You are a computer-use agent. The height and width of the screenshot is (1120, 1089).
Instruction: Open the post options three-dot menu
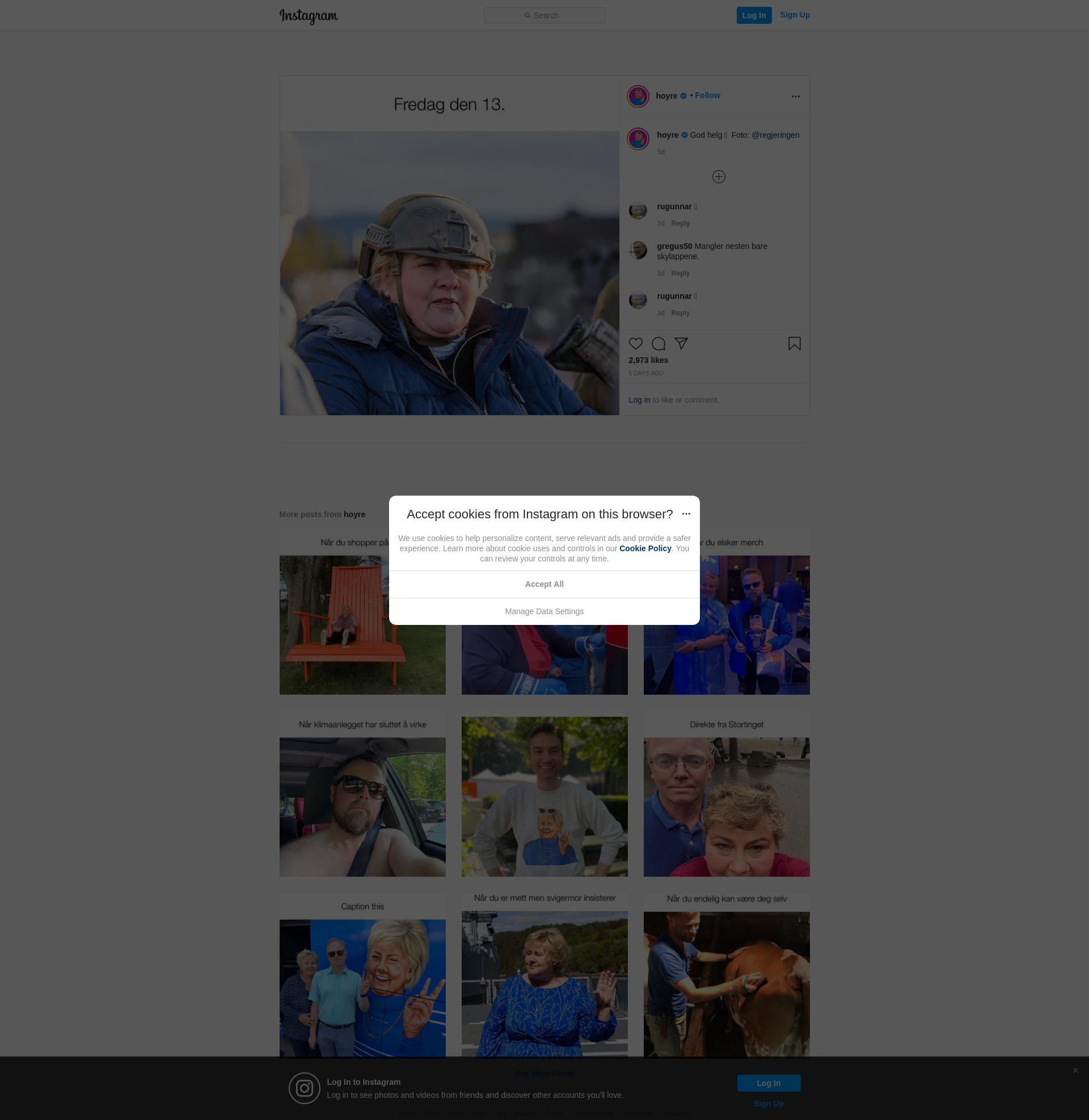(795, 96)
